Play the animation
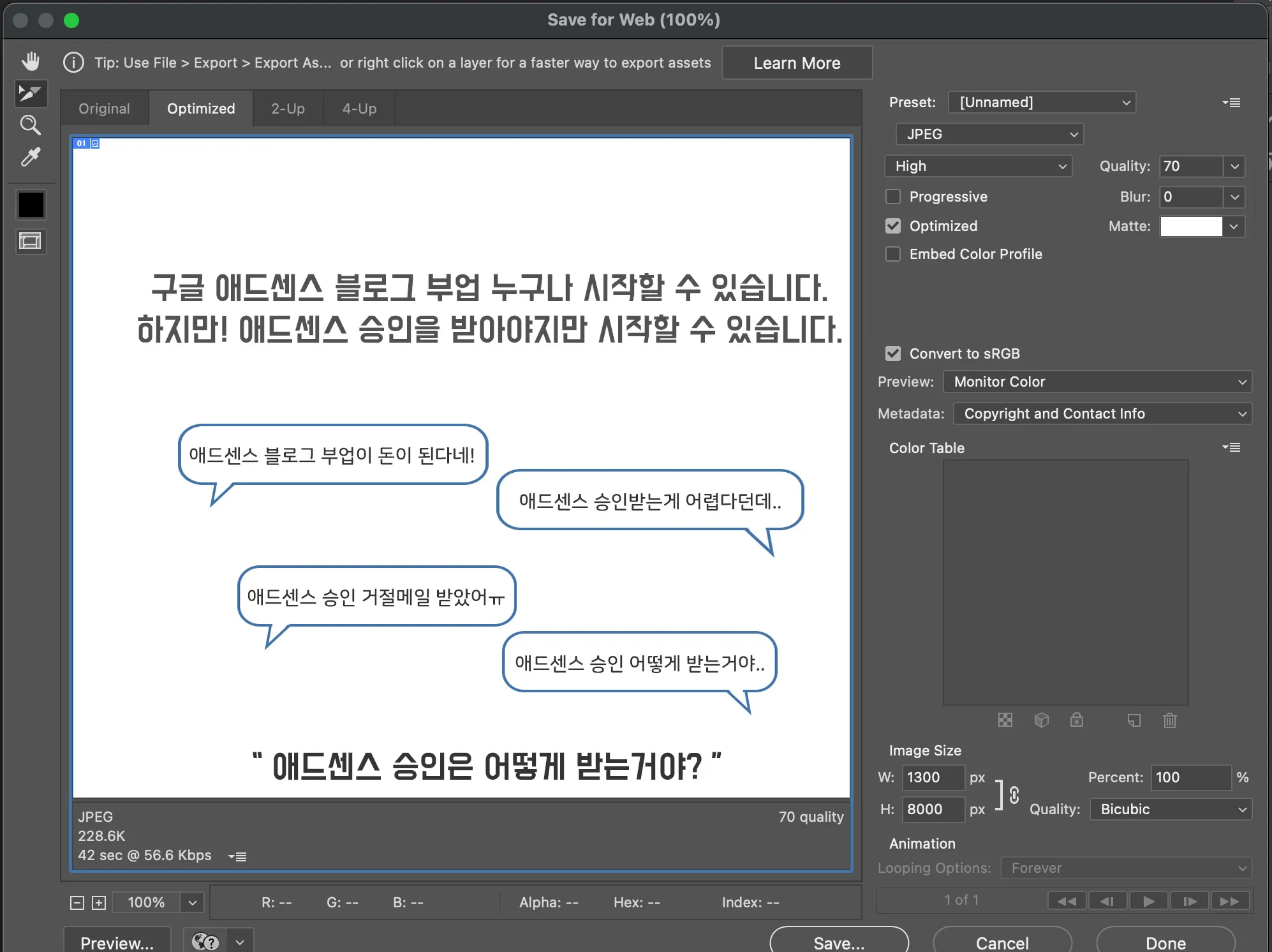 click(1149, 901)
